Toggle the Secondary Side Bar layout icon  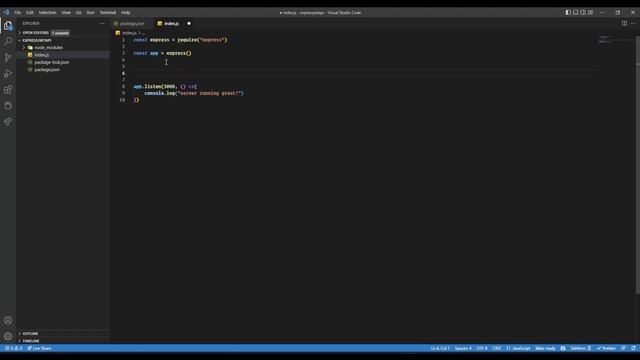583,13
